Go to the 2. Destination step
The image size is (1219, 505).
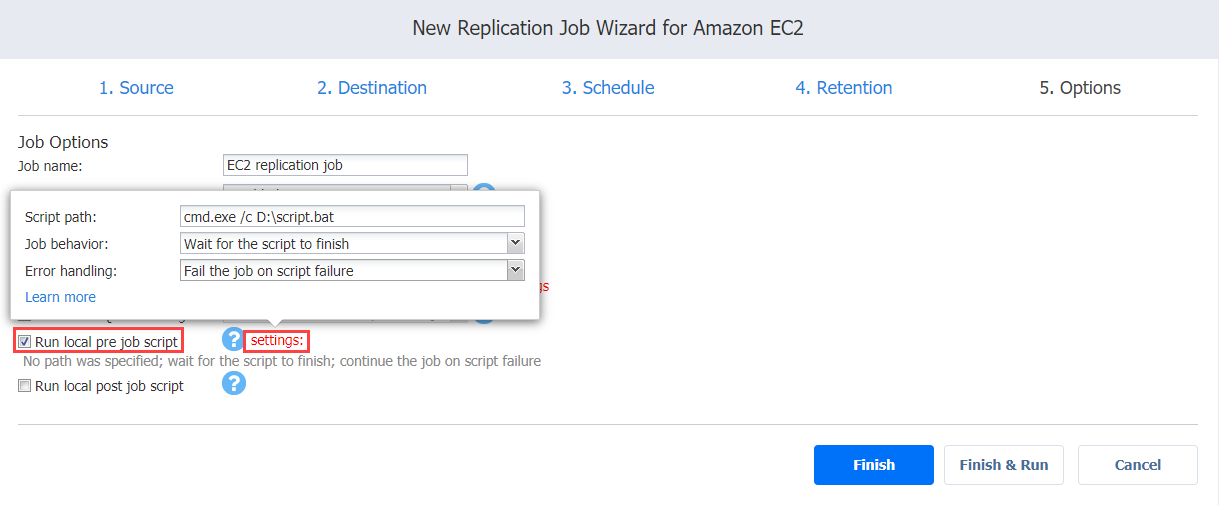[372, 88]
